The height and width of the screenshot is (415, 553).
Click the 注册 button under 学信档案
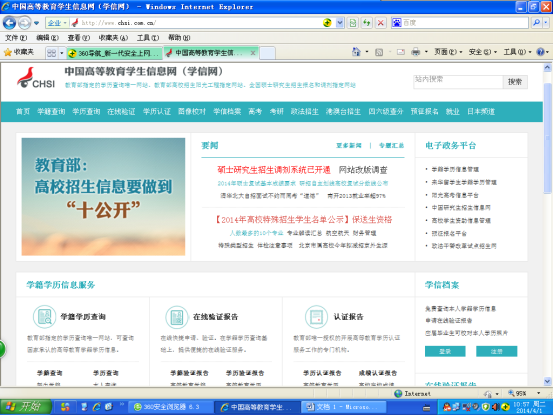497,351
